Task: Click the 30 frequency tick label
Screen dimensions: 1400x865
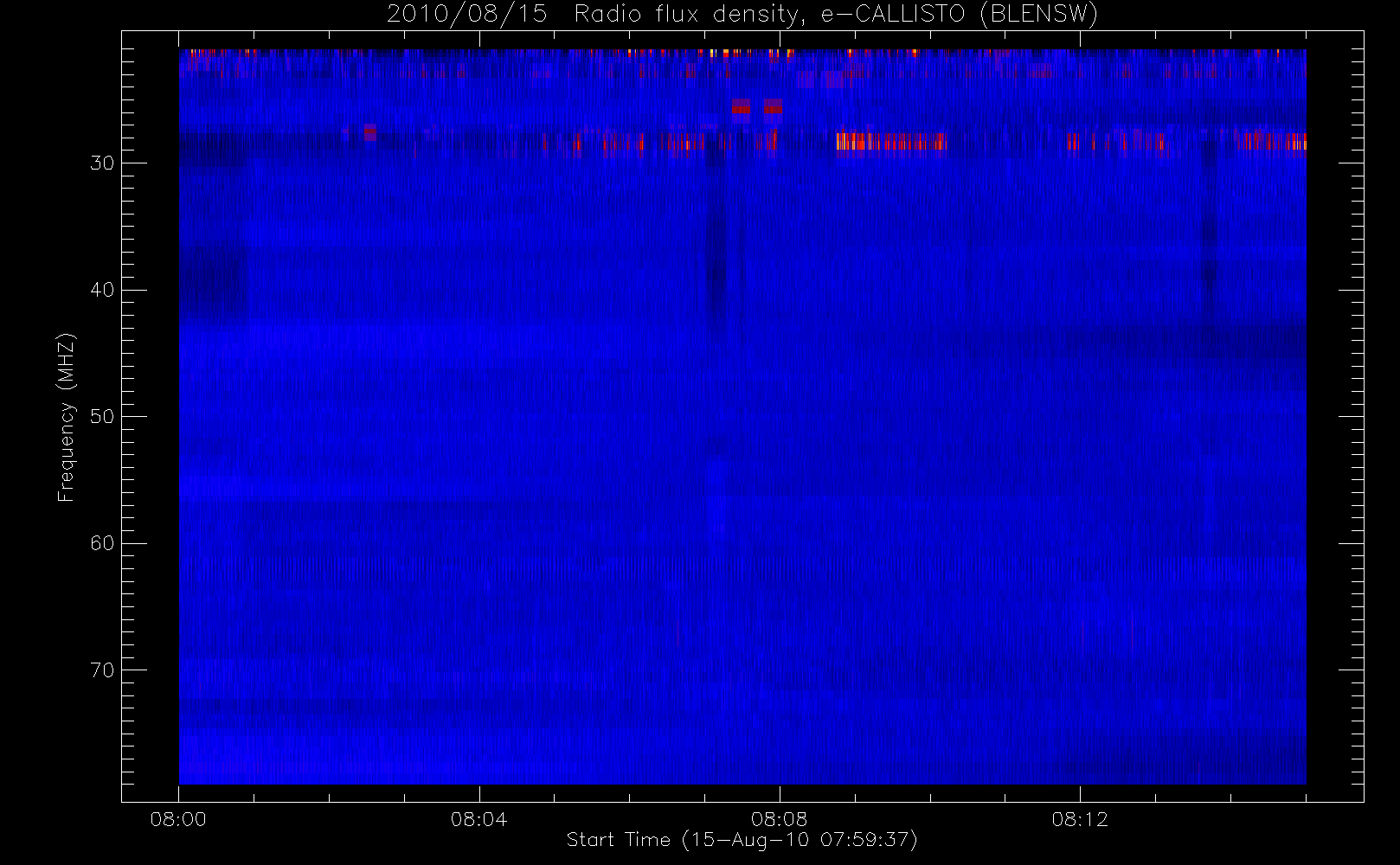Action: 102,163
